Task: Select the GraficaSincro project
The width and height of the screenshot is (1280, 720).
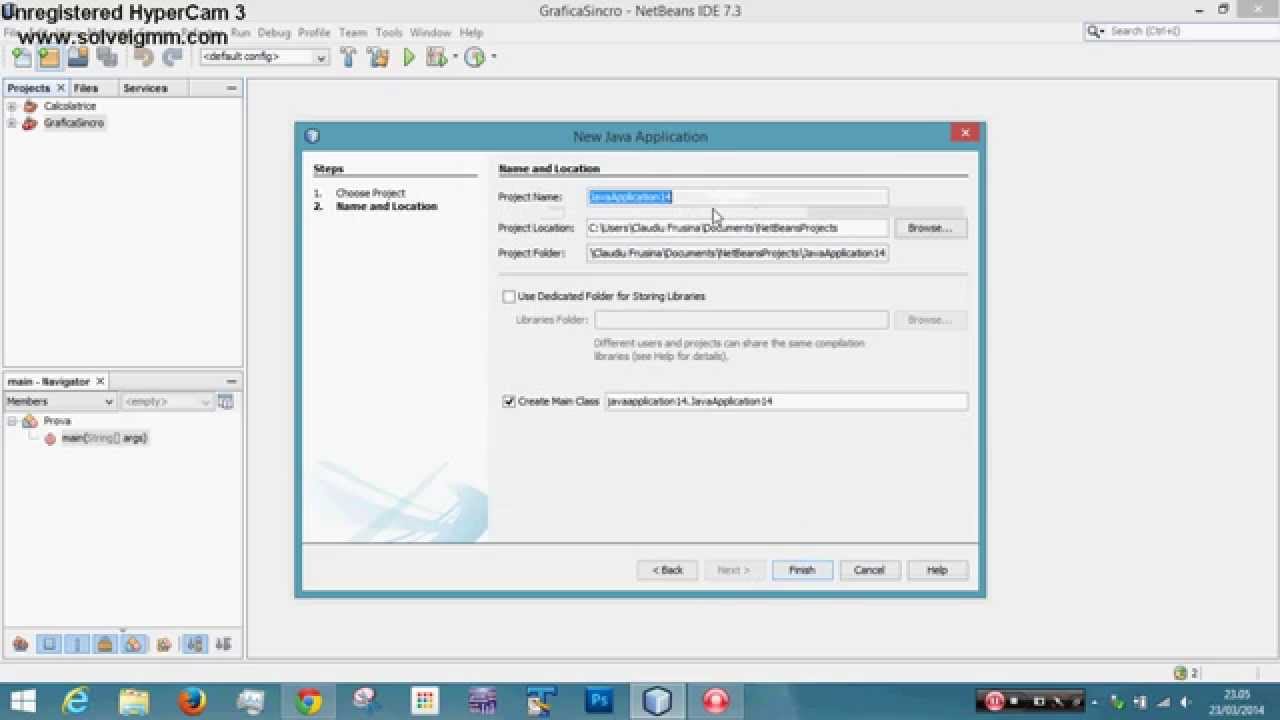Action: point(73,123)
